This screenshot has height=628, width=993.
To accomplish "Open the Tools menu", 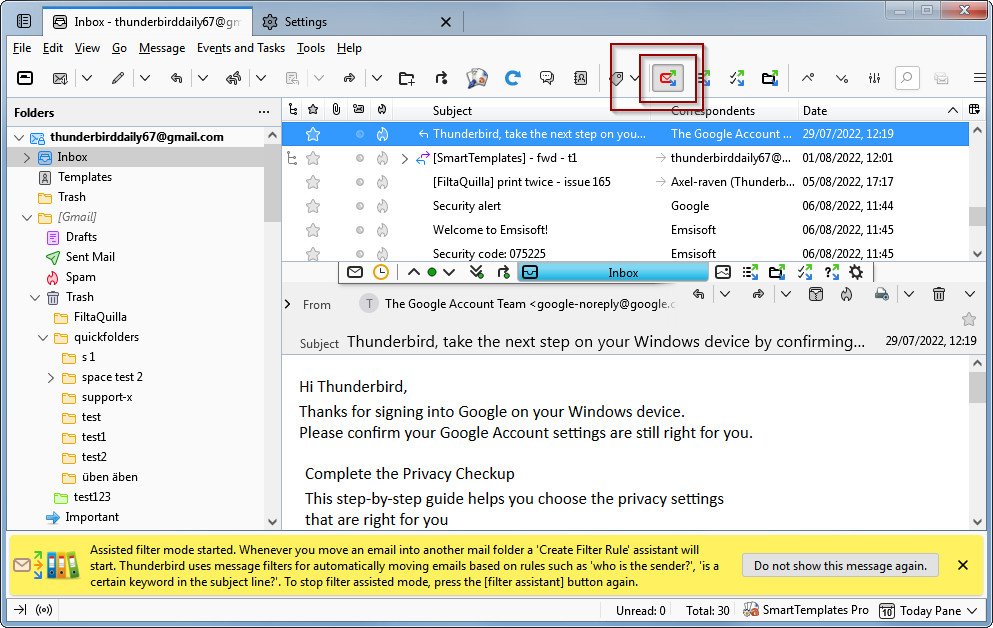I will 310,48.
